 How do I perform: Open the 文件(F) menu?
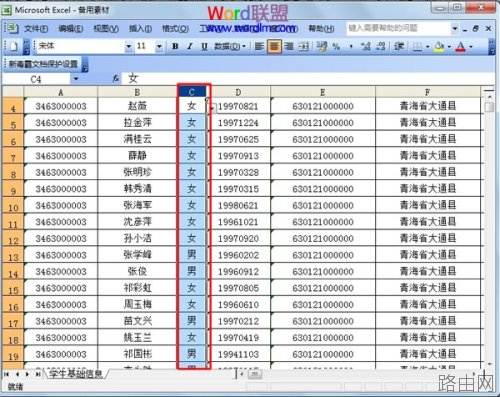36,29
